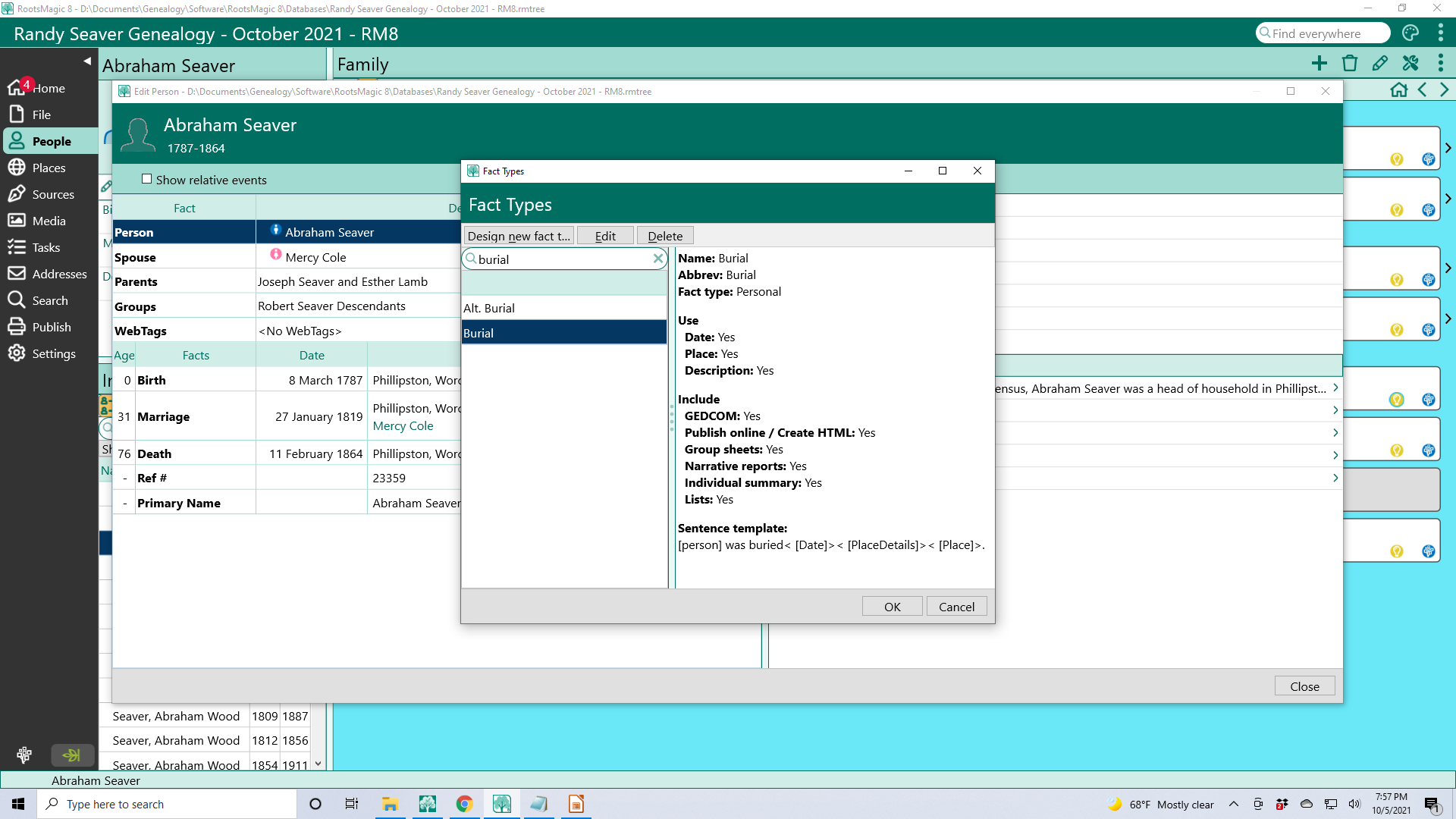The height and width of the screenshot is (819, 1456).
Task: Click Cancel in Fact Types dialog
Action: coord(956,607)
